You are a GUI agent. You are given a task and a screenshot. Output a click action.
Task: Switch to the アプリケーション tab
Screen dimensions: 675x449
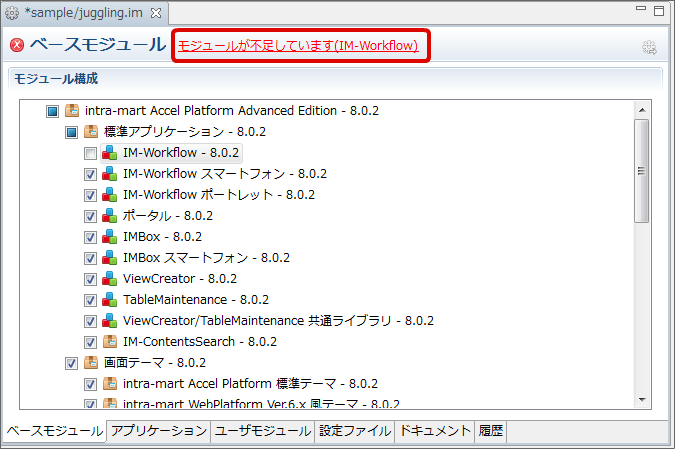(x=158, y=431)
